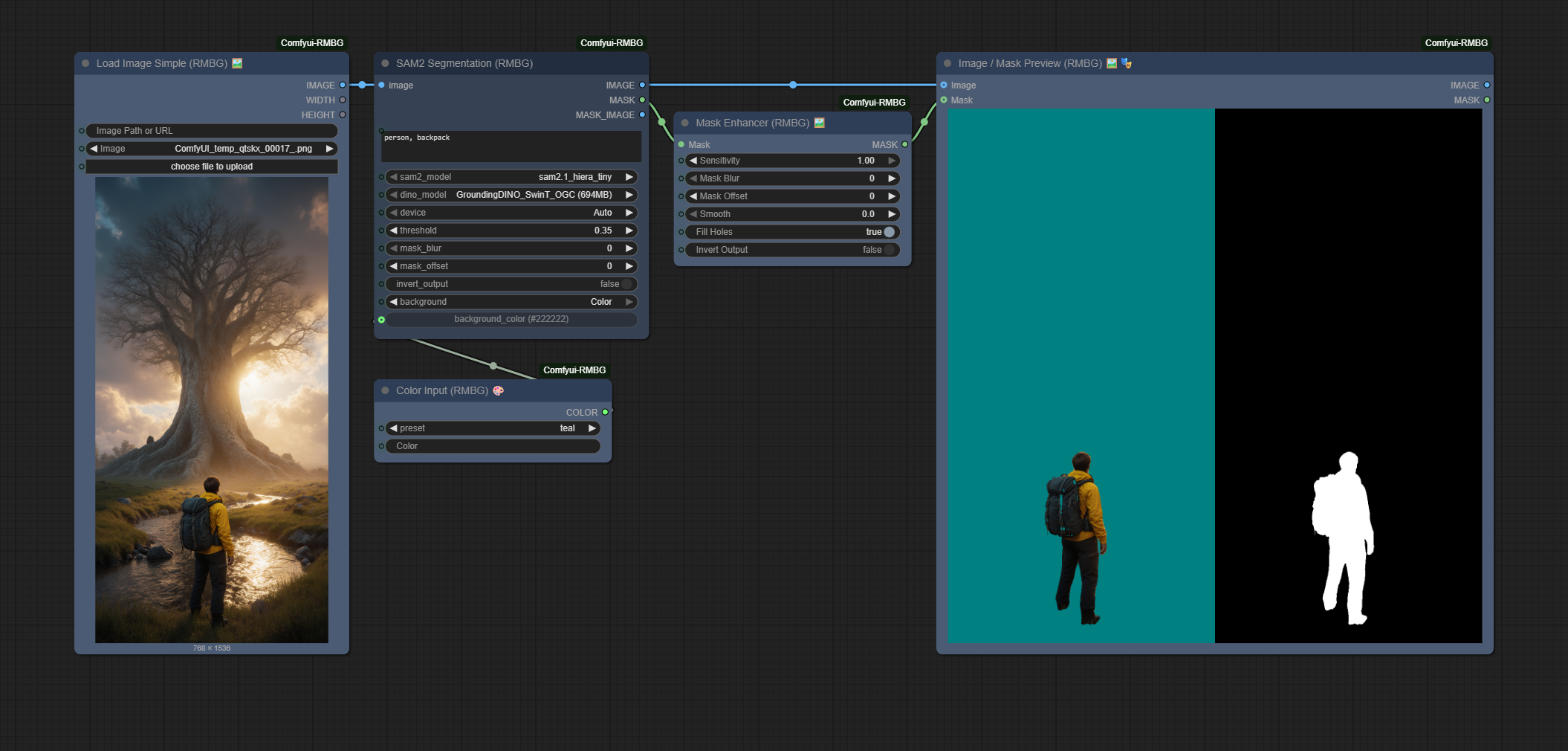Decrease Sensitivity using the left arrow
The height and width of the screenshot is (751, 1568).
click(x=693, y=161)
